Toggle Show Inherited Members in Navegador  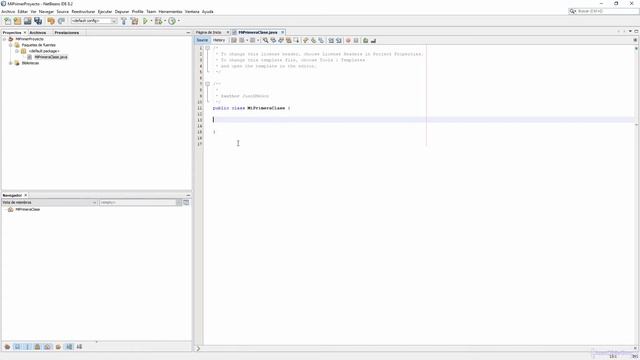coord(7,347)
